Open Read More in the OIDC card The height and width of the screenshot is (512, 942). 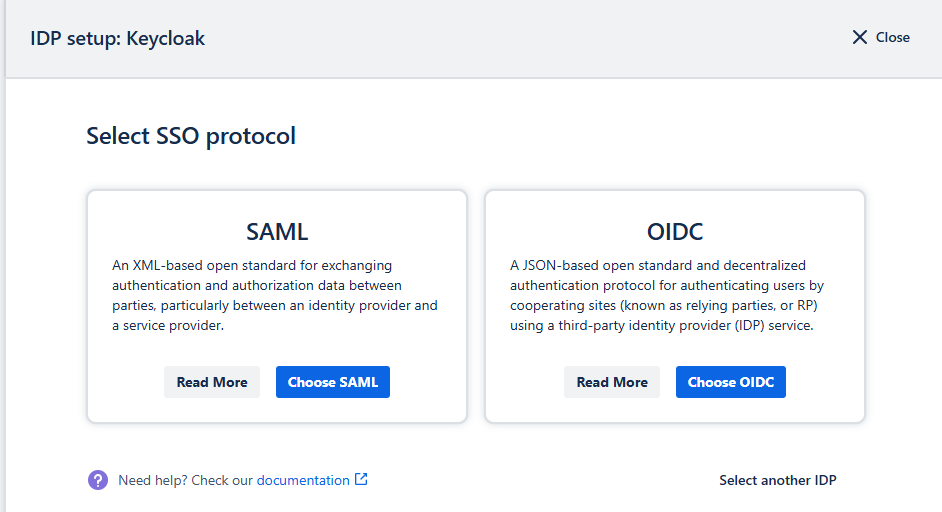(x=612, y=382)
